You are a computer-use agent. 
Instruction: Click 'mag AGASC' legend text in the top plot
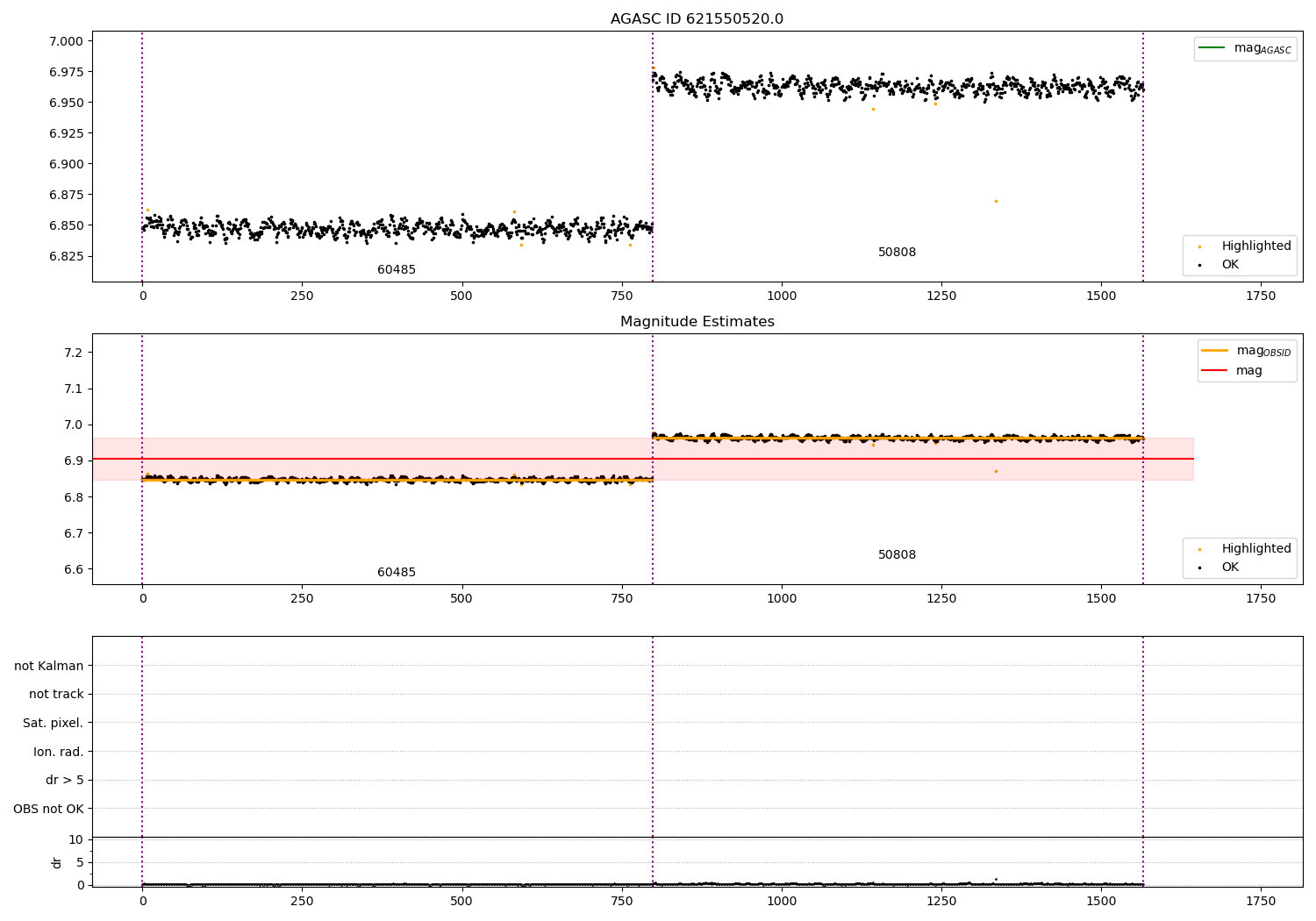tap(1262, 48)
